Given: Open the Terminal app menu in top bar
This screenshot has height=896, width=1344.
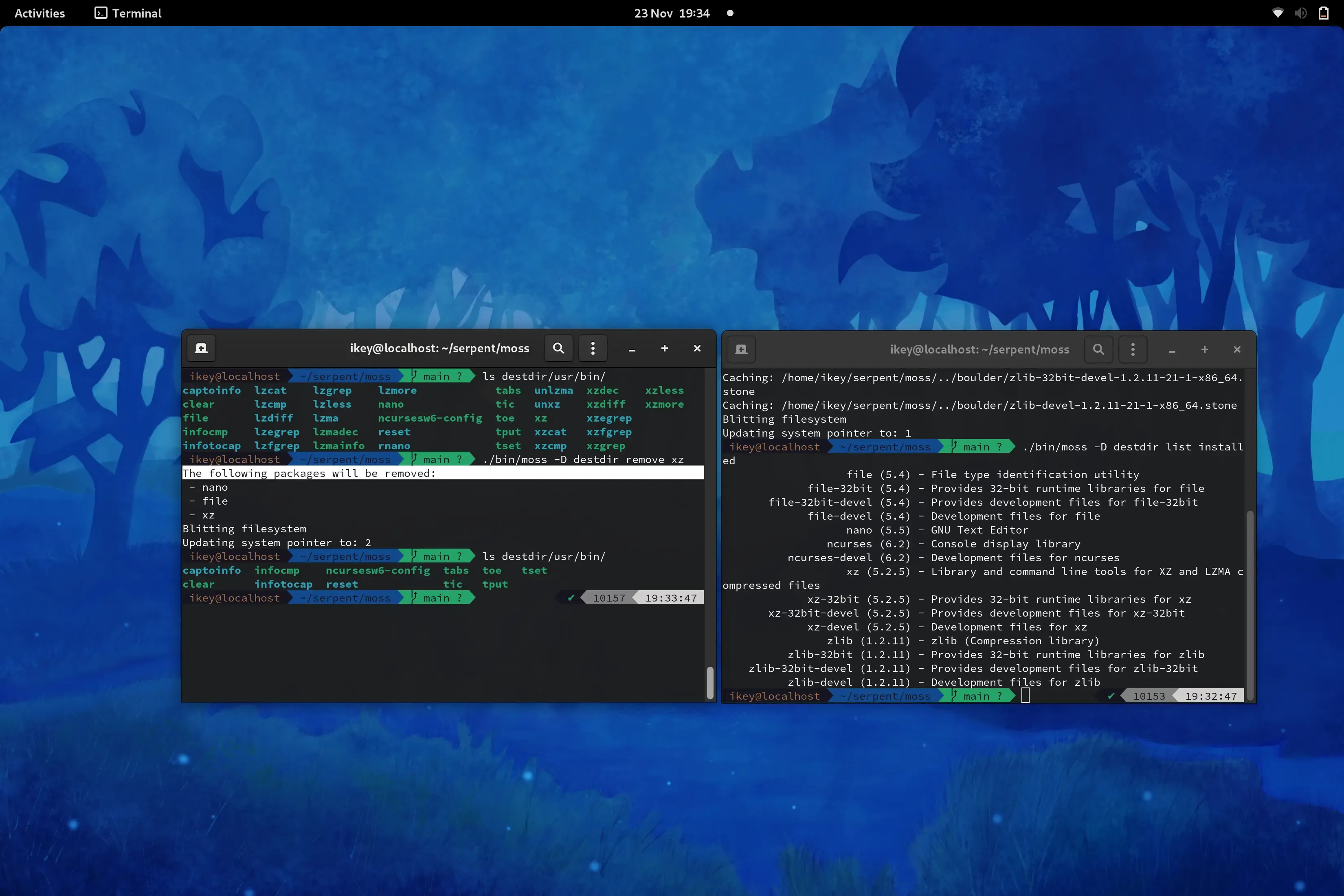Looking at the screenshot, I should tap(128, 13).
